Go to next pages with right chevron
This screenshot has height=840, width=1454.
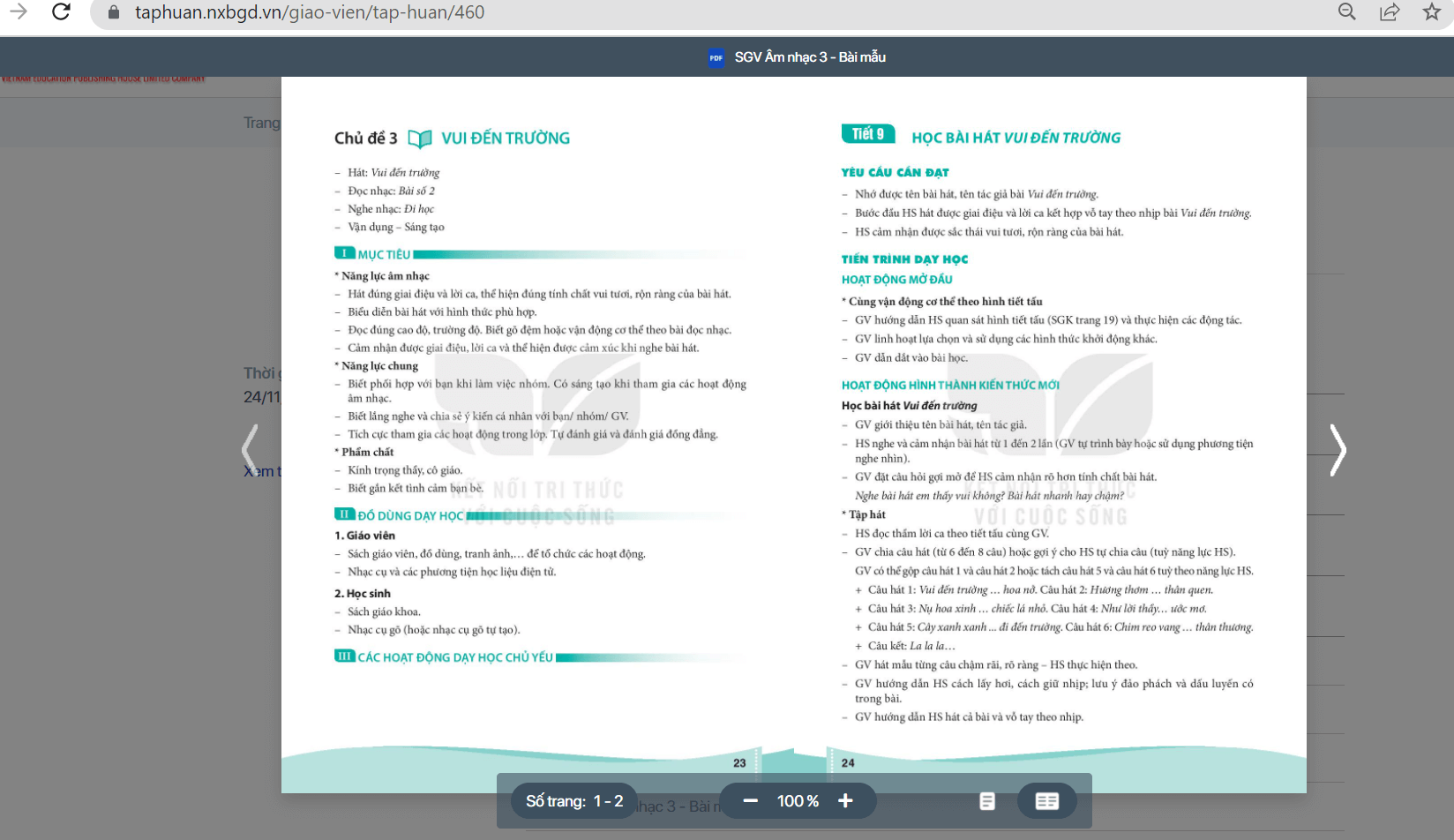coord(1338,450)
